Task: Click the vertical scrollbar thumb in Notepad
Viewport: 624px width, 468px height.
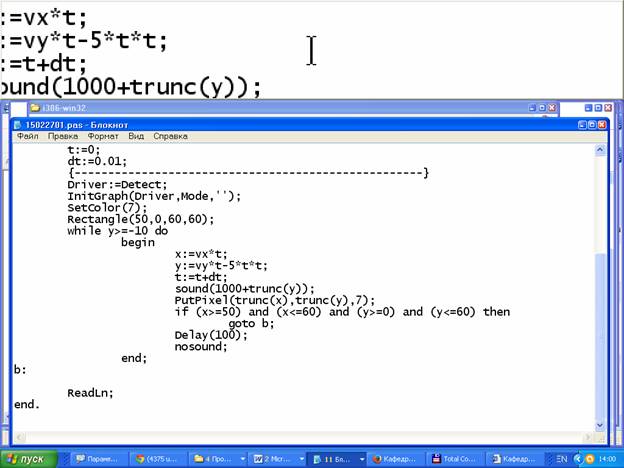Action: coord(600,336)
